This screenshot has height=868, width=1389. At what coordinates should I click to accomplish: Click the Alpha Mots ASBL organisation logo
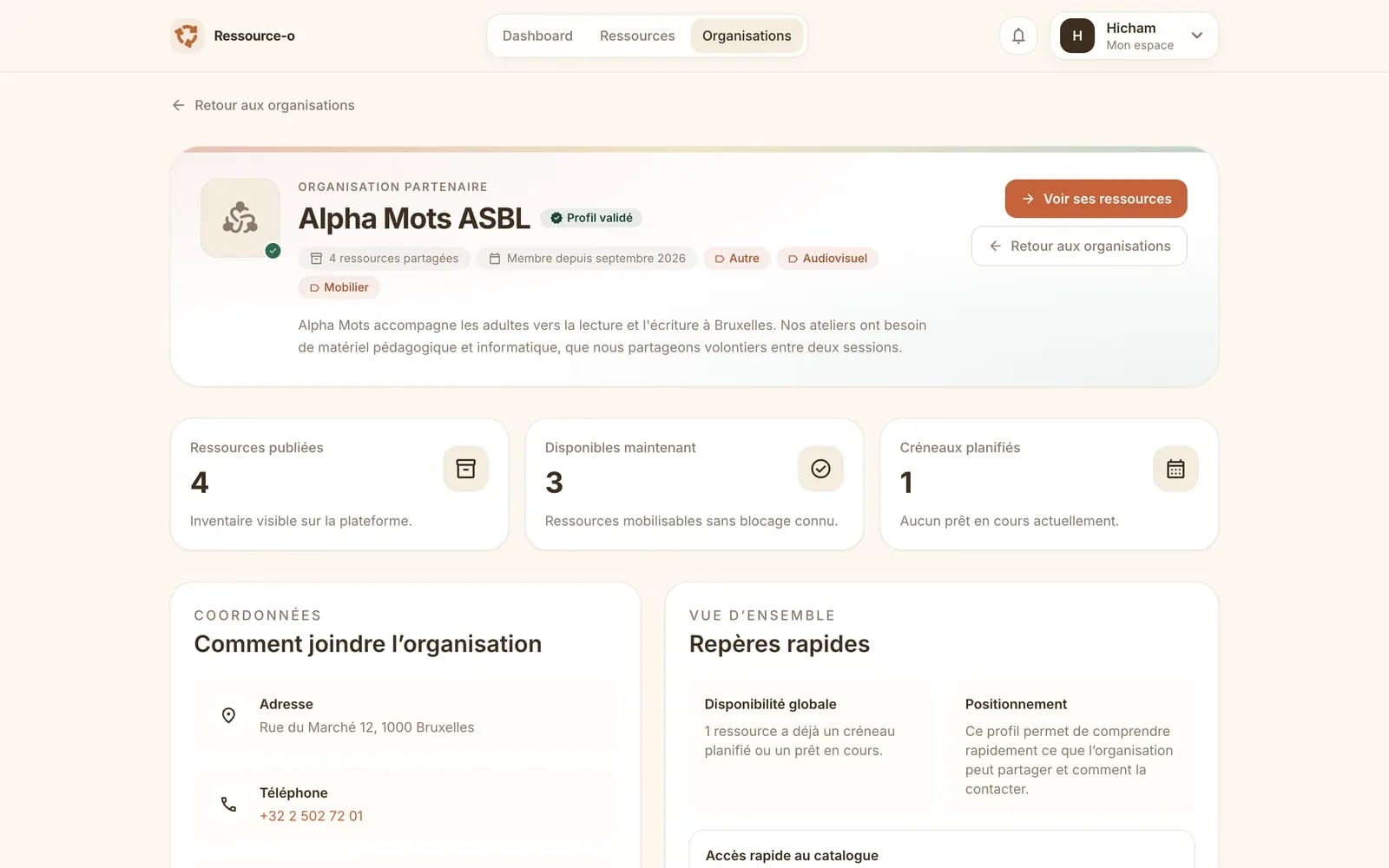point(240,218)
